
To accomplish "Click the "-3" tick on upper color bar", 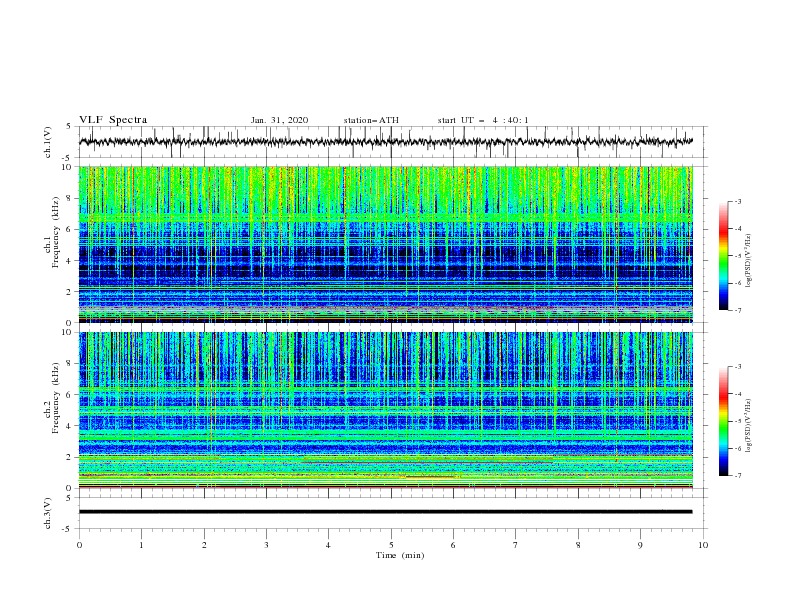I will pyautogui.click(x=737, y=201).
